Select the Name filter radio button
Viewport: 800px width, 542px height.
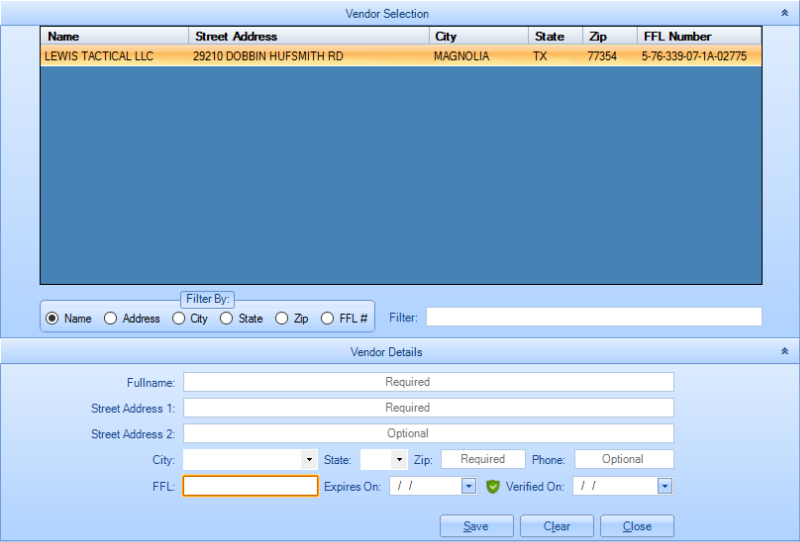pos(52,318)
